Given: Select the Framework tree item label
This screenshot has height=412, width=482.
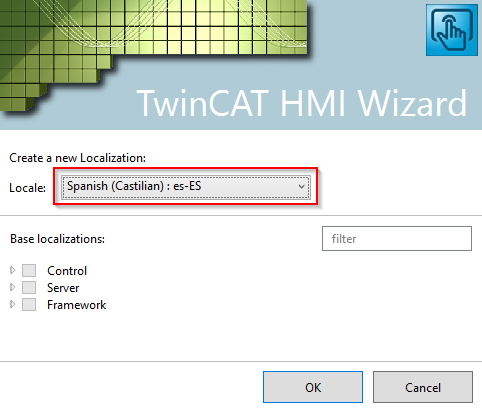Looking at the screenshot, I should 77,305.
